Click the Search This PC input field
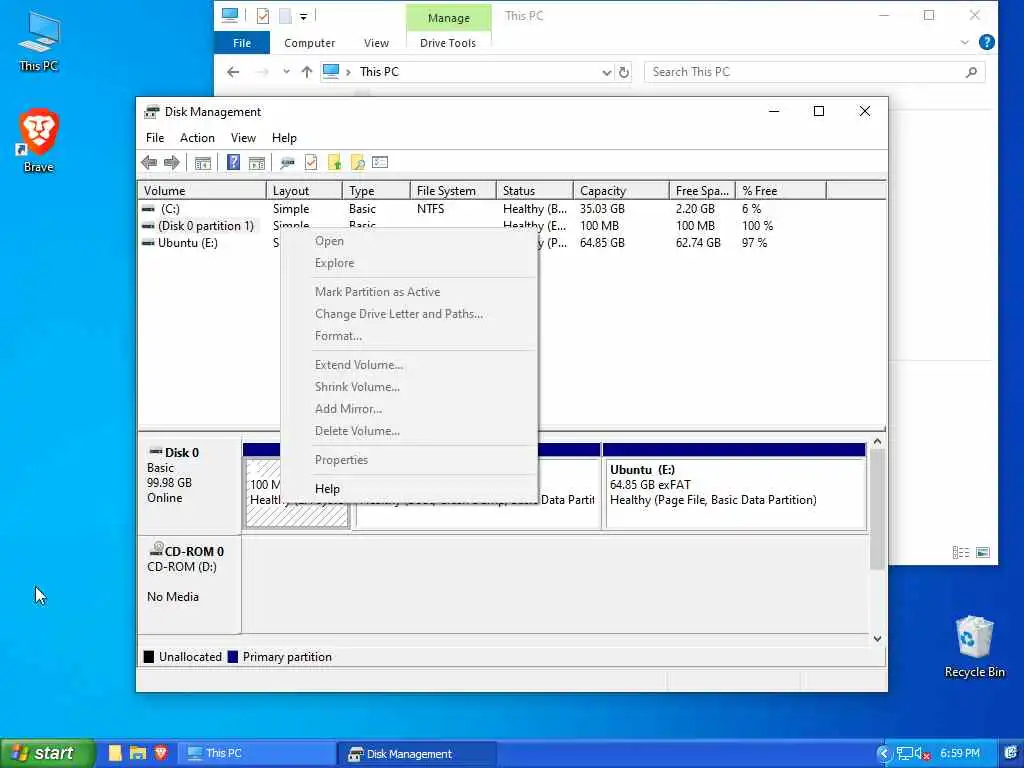 (814, 72)
